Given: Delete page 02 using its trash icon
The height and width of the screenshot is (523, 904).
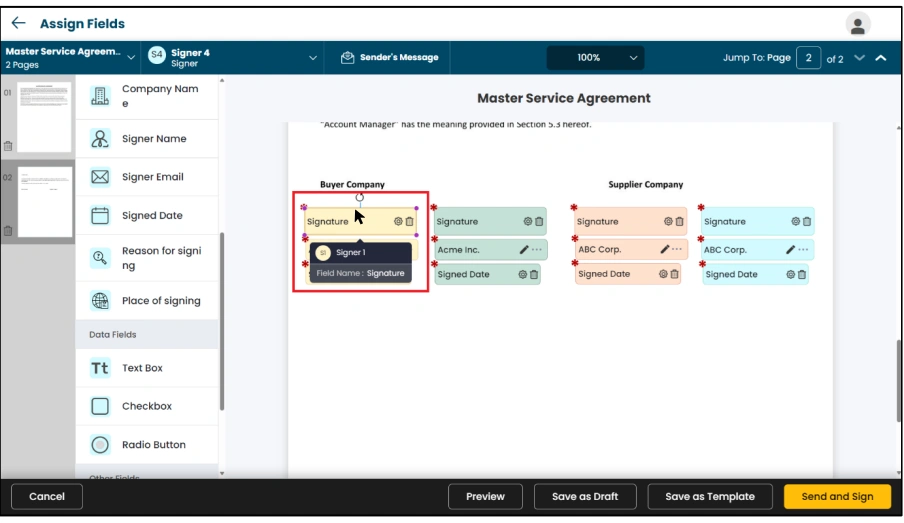Looking at the screenshot, I should [x=8, y=231].
